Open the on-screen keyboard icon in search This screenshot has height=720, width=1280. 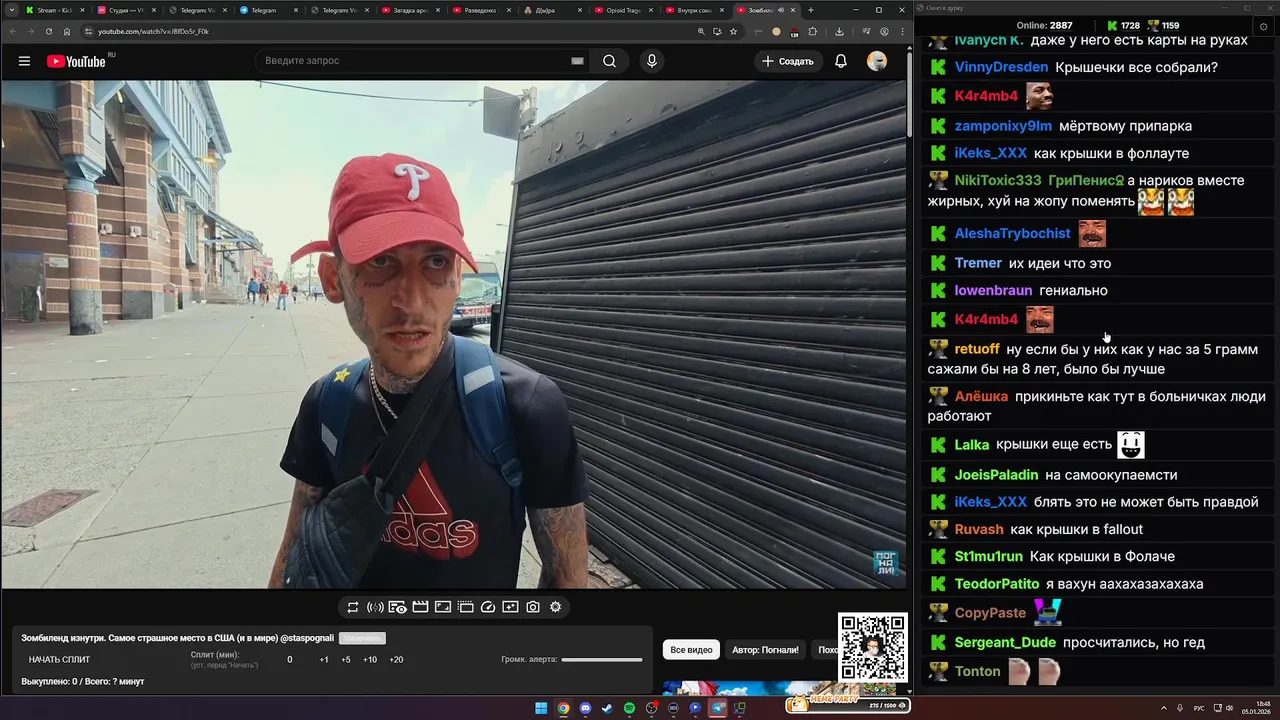pos(577,61)
